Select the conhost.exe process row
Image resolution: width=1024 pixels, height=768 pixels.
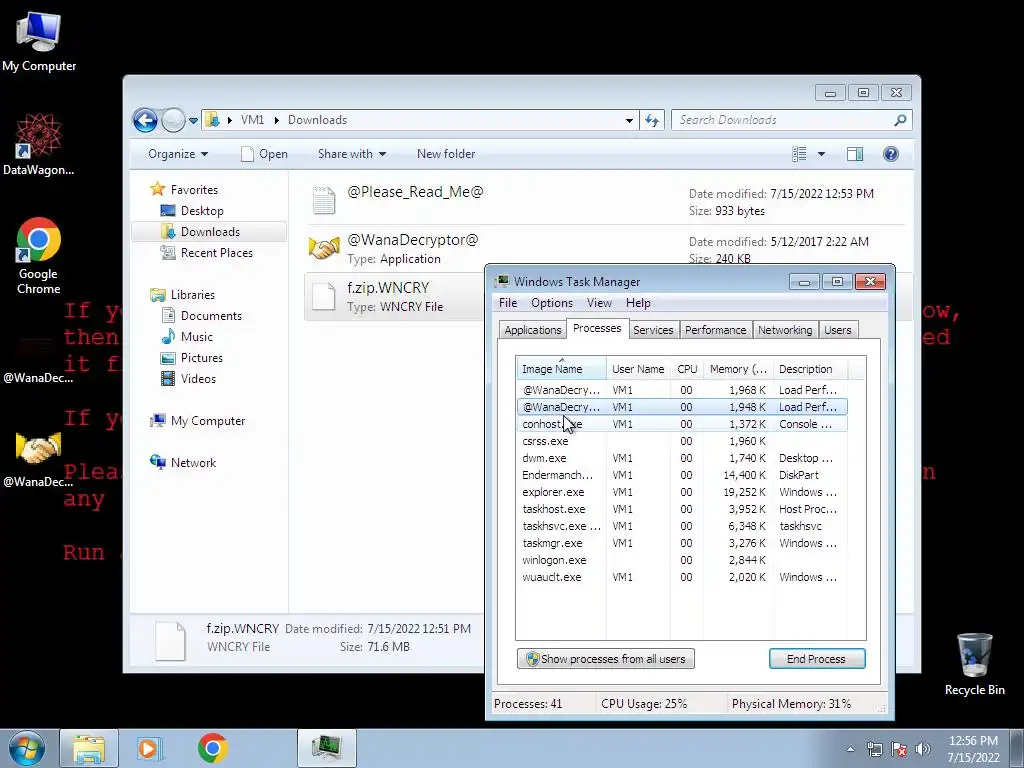click(682, 424)
